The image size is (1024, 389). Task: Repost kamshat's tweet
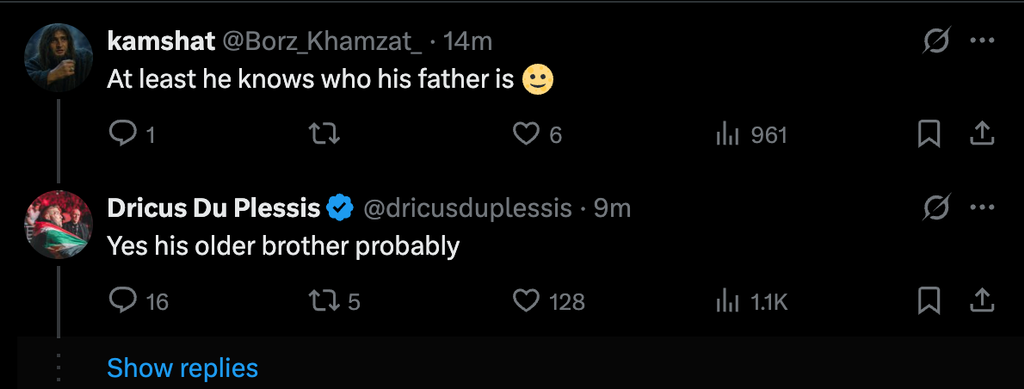[325, 134]
